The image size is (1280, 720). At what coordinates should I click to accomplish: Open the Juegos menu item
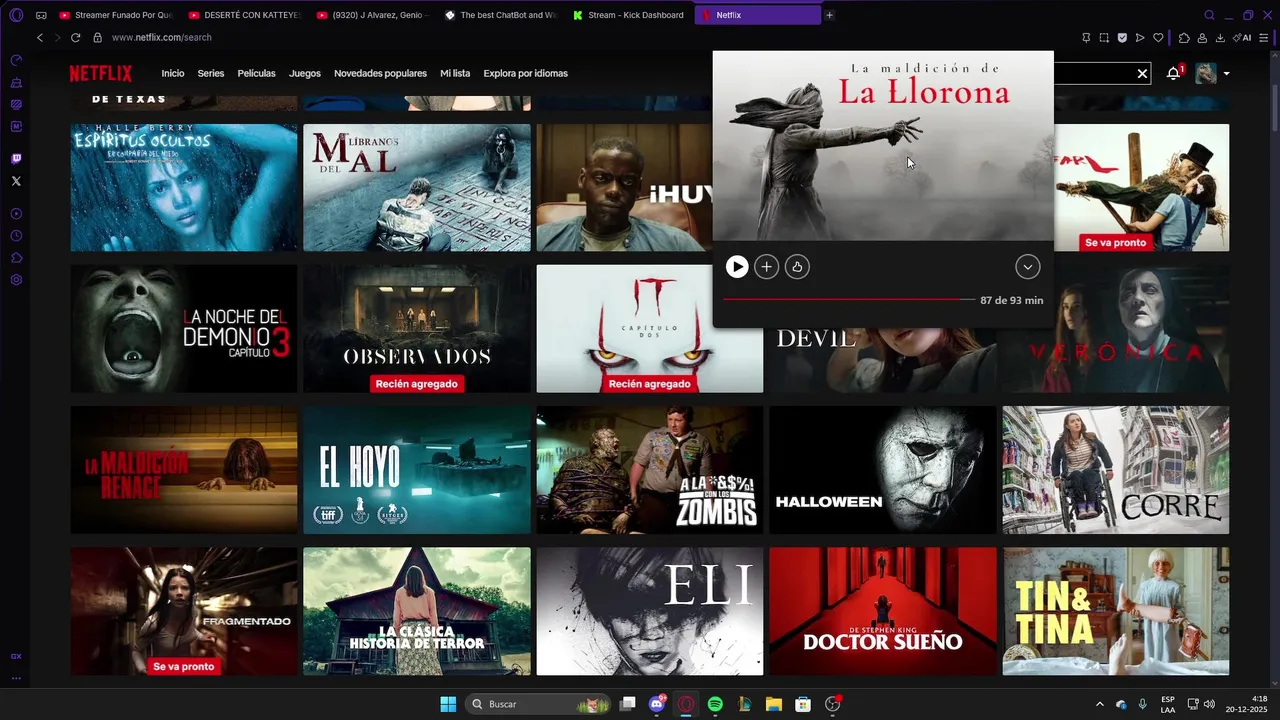coord(305,73)
